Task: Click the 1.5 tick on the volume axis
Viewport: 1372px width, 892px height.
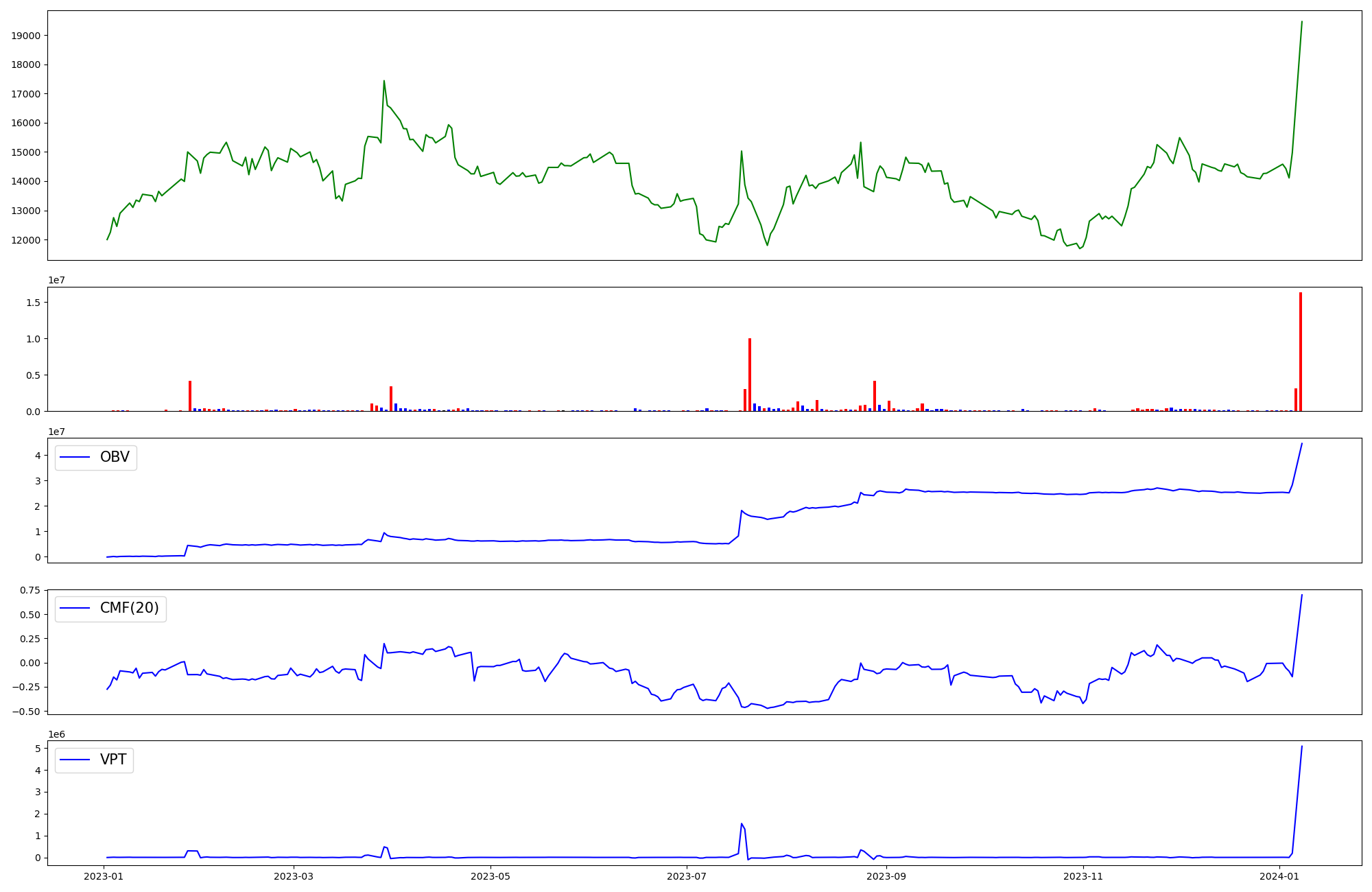Action: coord(34,303)
